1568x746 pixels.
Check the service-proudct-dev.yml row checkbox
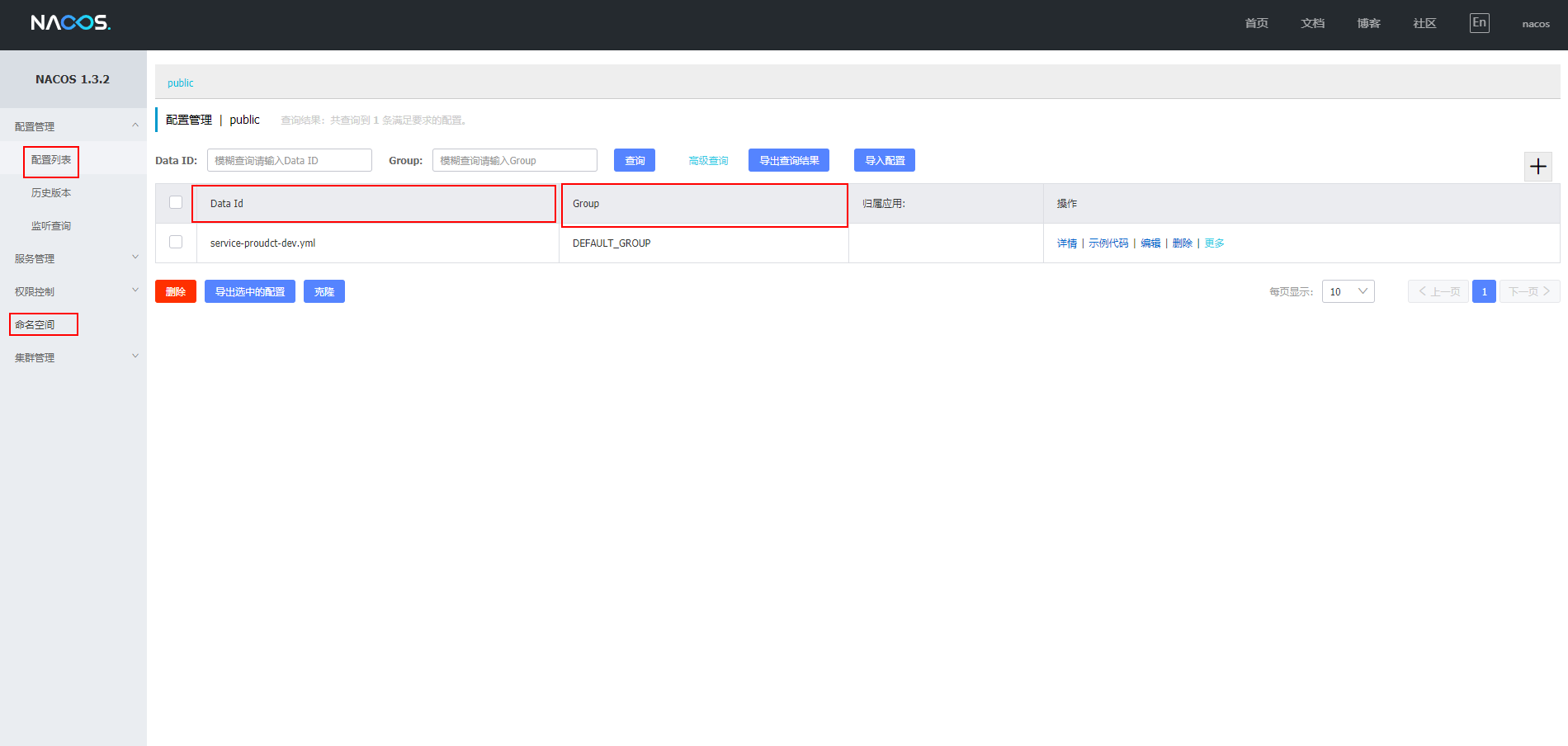(x=176, y=243)
